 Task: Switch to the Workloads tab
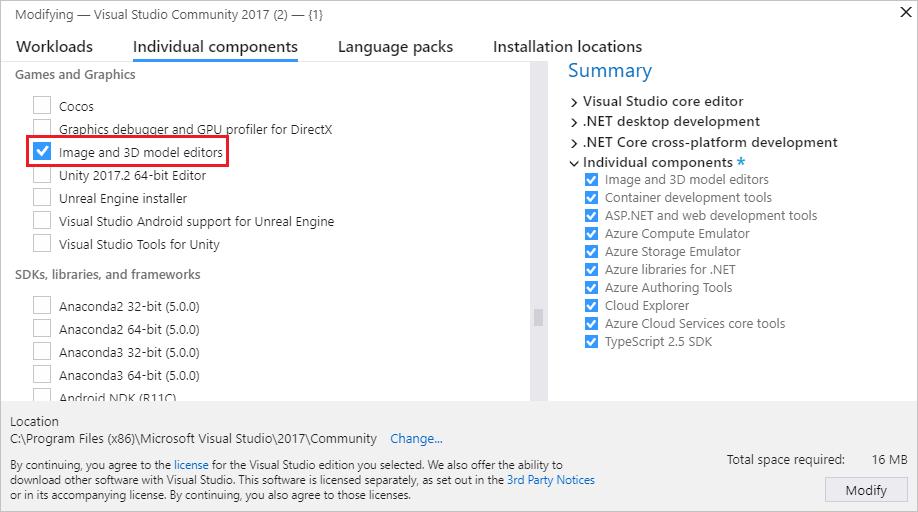tap(55, 47)
